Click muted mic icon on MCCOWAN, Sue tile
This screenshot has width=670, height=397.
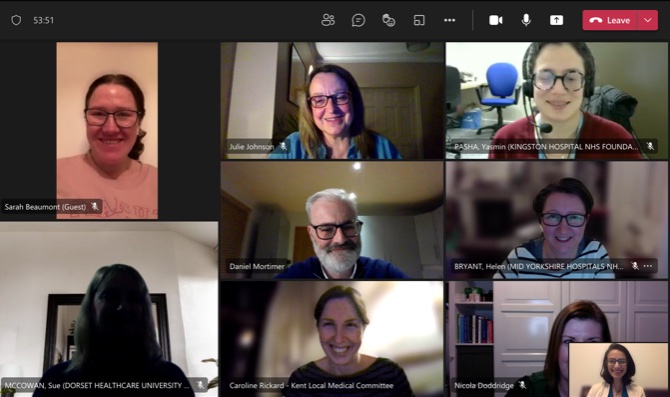pyautogui.click(x=200, y=385)
